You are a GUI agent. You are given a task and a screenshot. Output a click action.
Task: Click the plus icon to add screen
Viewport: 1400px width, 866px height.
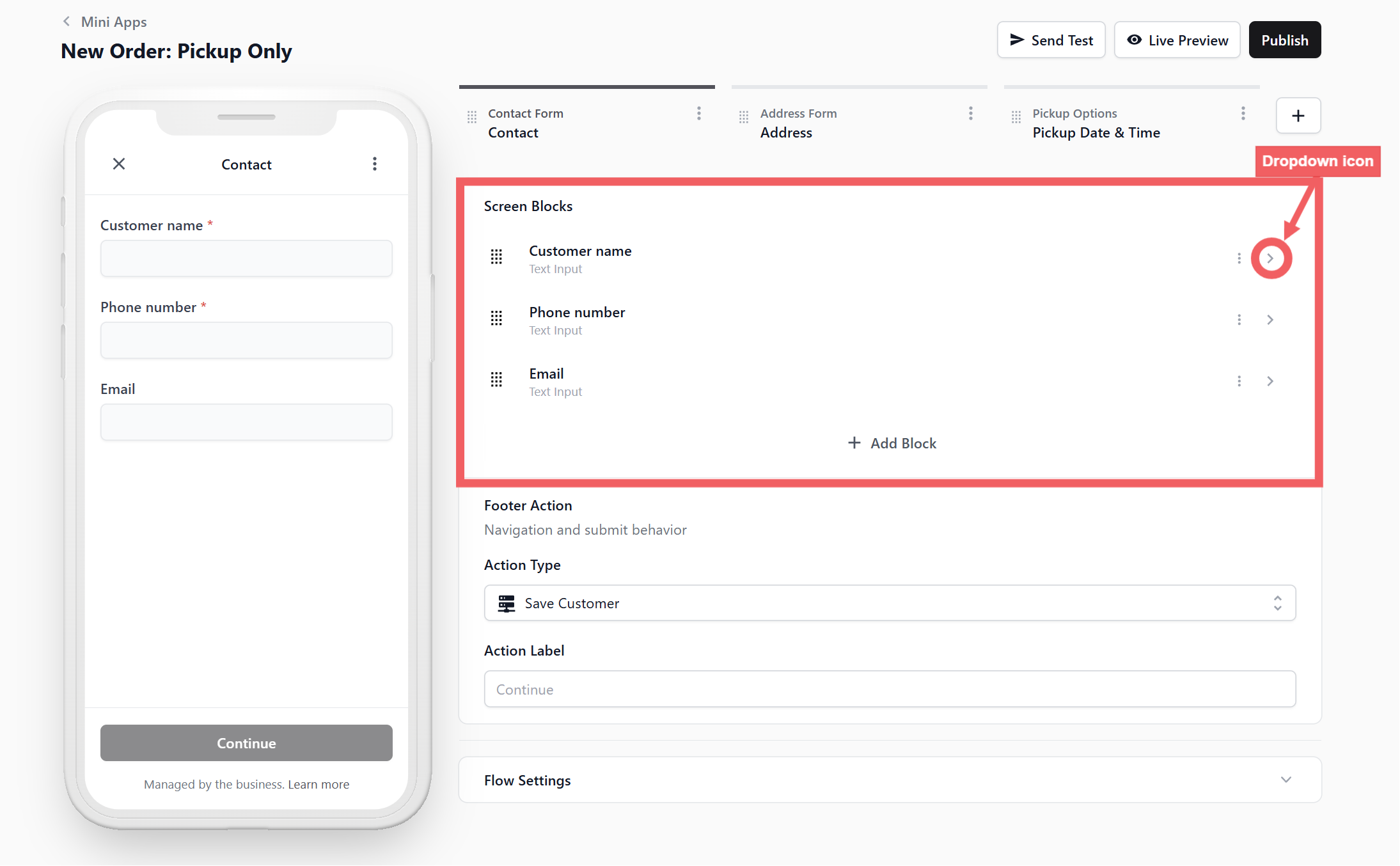tap(1298, 116)
